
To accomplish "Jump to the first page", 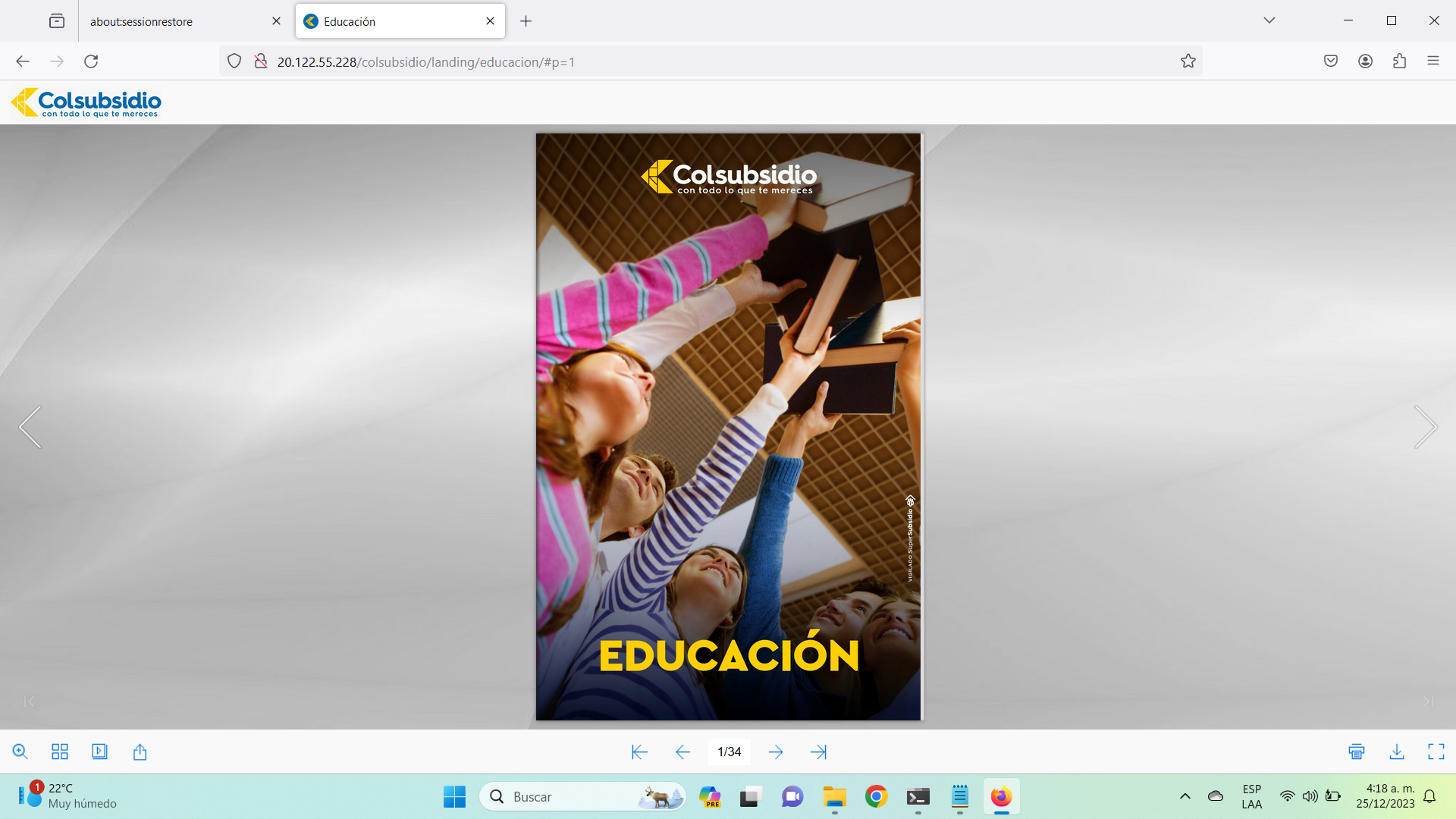I will [639, 752].
